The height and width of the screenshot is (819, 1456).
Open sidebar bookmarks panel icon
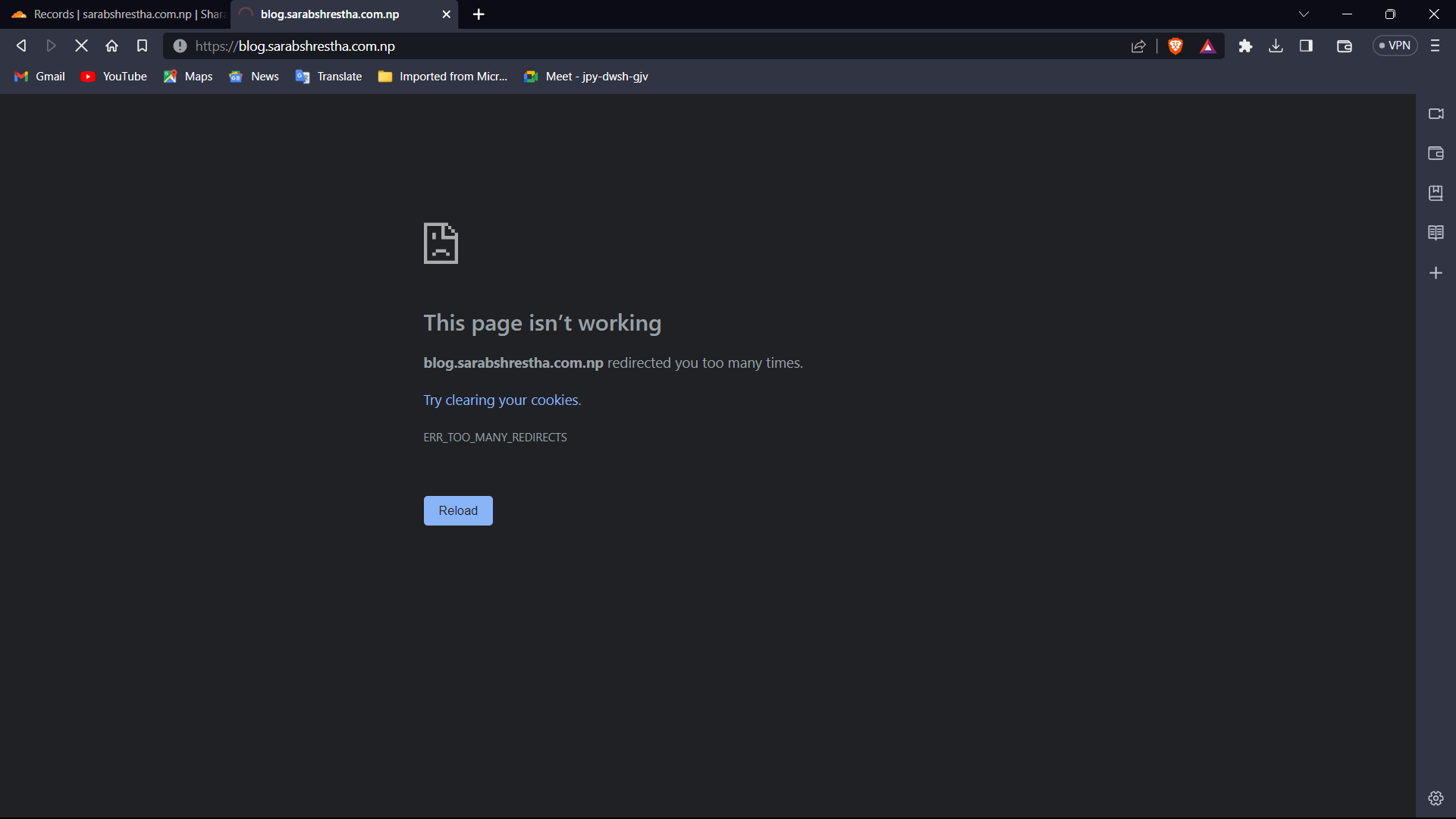click(x=1436, y=193)
